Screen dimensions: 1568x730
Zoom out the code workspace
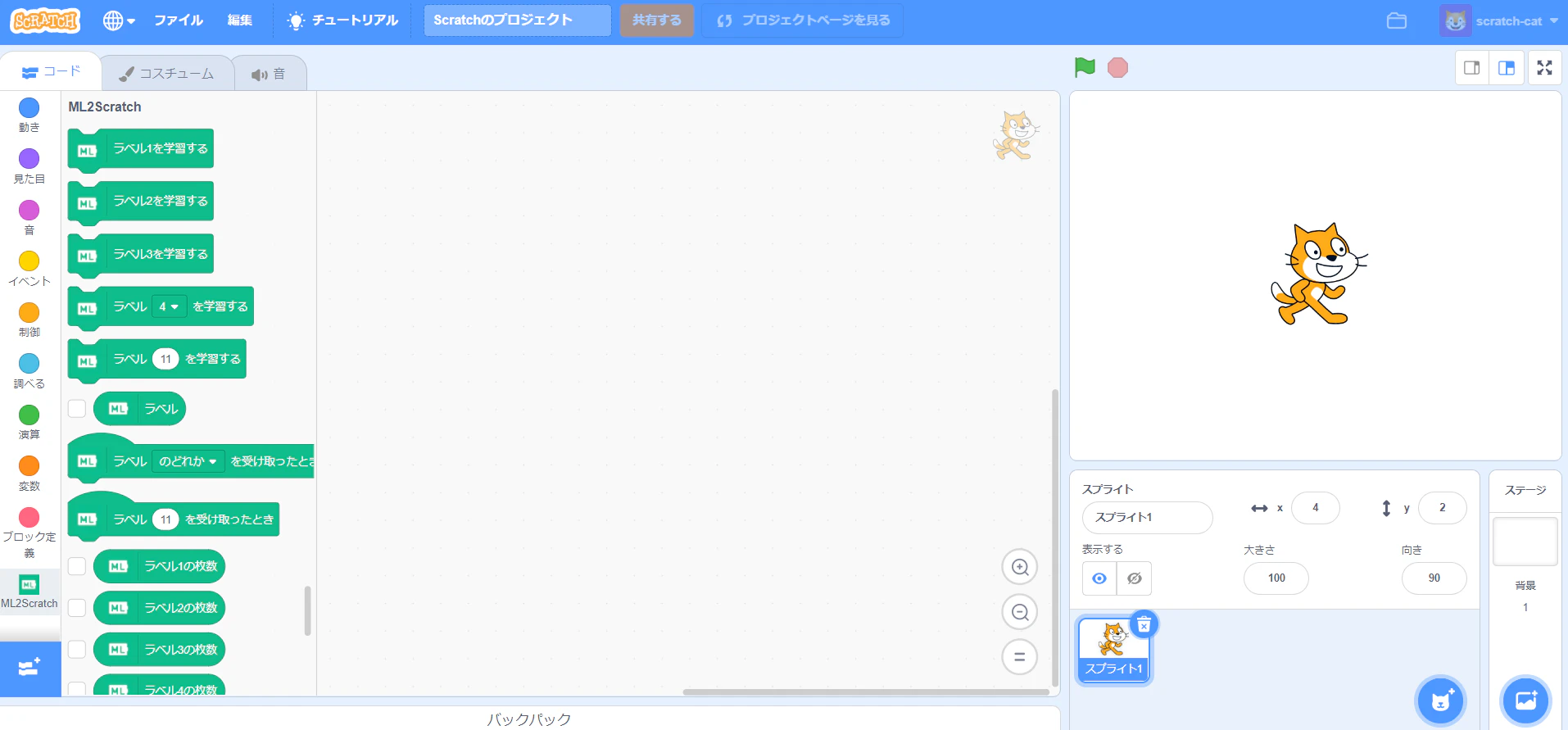1020,612
